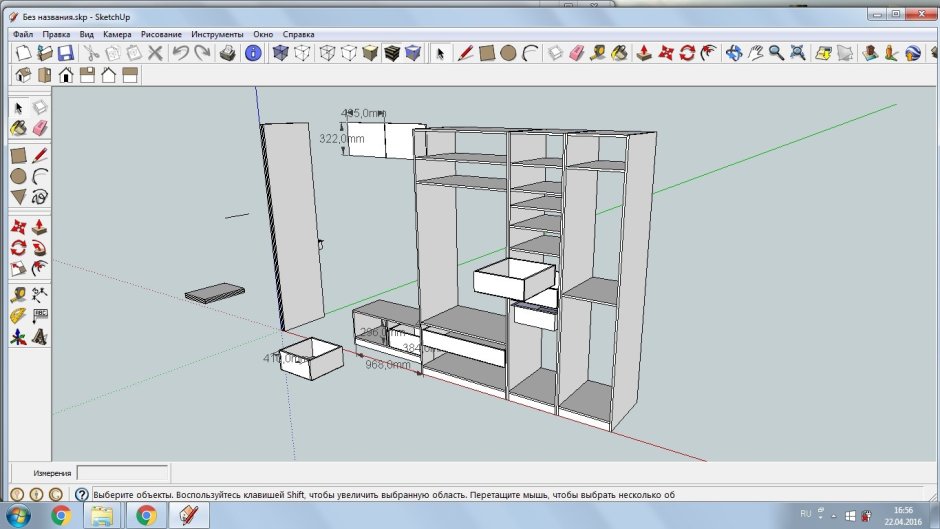
Task: Create a new model with the New icon
Action: coord(23,53)
